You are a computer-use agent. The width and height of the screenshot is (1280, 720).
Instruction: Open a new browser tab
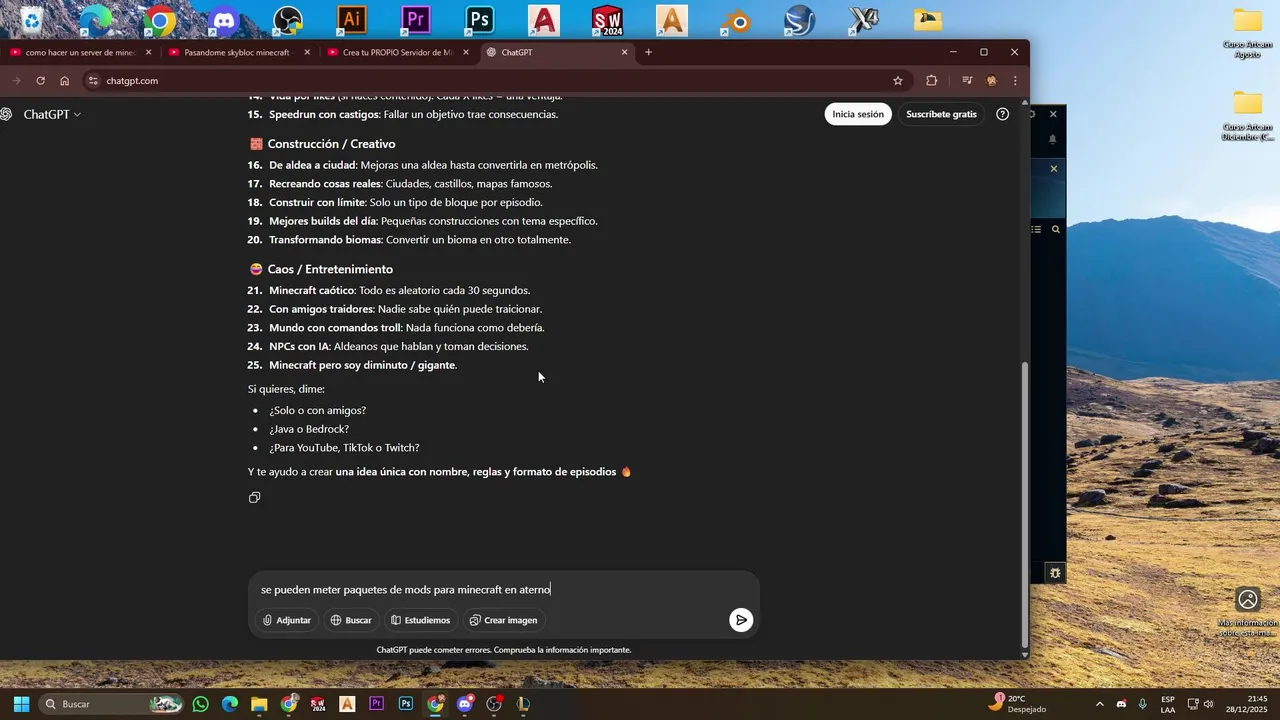[x=648, y=52]
